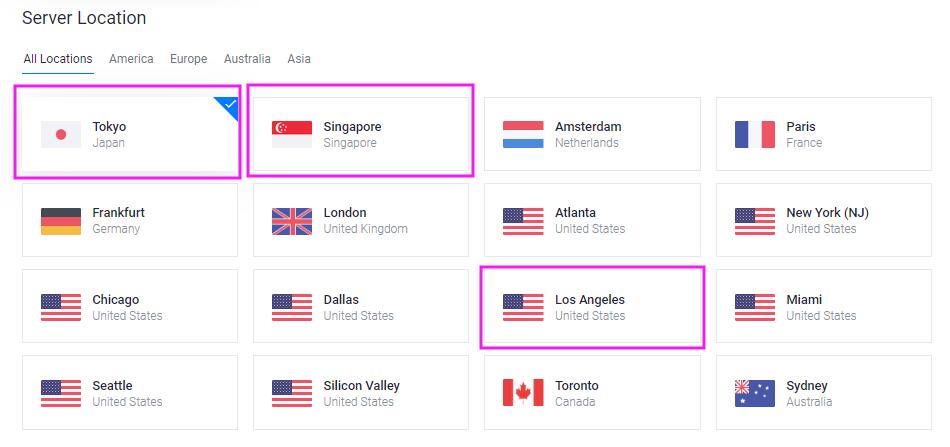Screen dimensions: 950x447
Task: Select the Seattle location option
Action: tap(129, 393)
